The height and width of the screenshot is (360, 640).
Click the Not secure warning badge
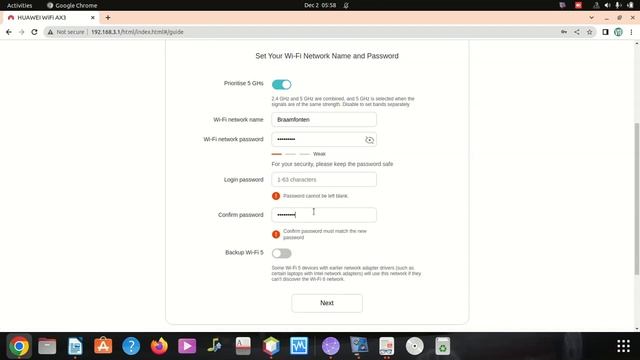pyautogui.click(x=66, y=32)
